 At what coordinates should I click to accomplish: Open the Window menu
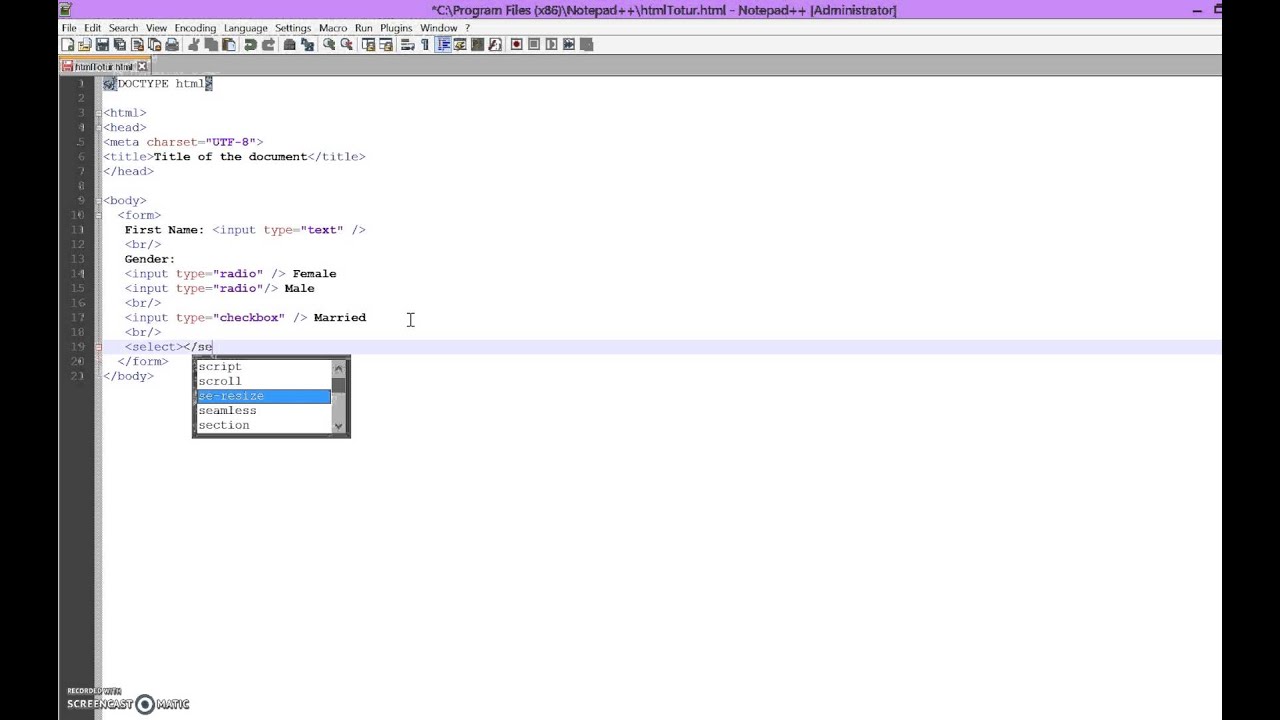pos(438,28)
